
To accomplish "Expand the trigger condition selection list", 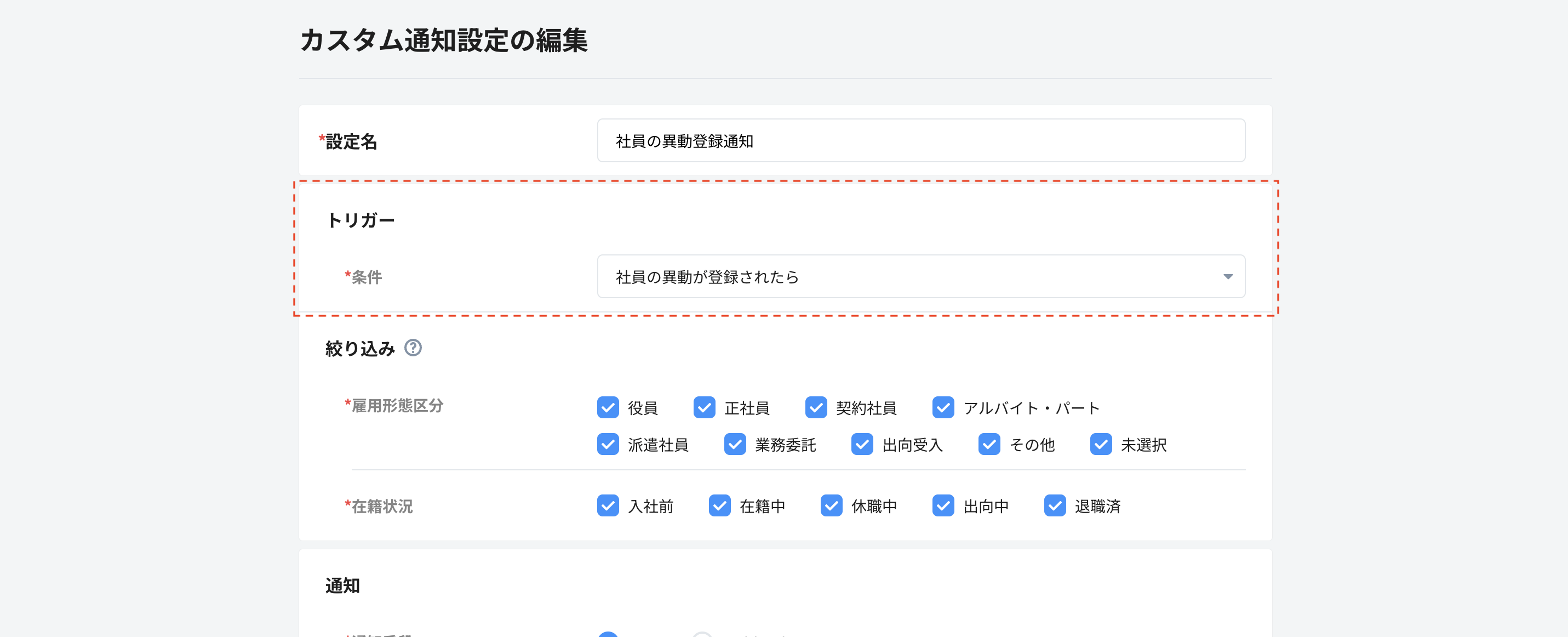I will (921, 276).
